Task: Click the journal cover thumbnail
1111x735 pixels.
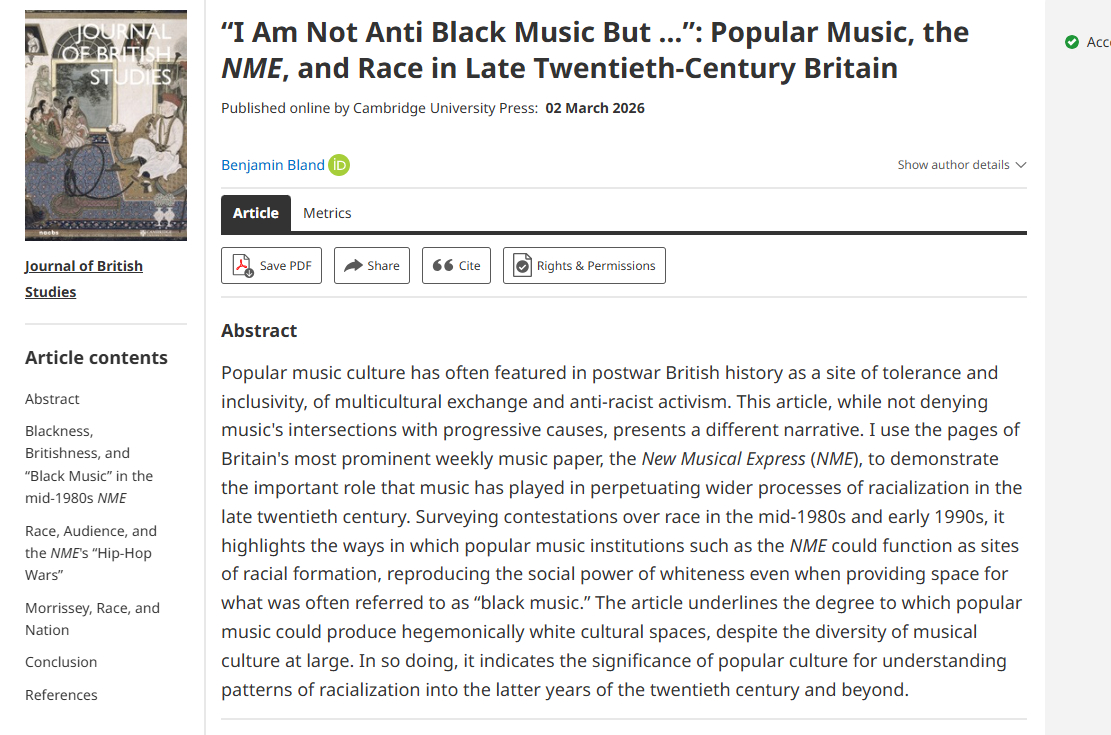Action: click(106, 125)
